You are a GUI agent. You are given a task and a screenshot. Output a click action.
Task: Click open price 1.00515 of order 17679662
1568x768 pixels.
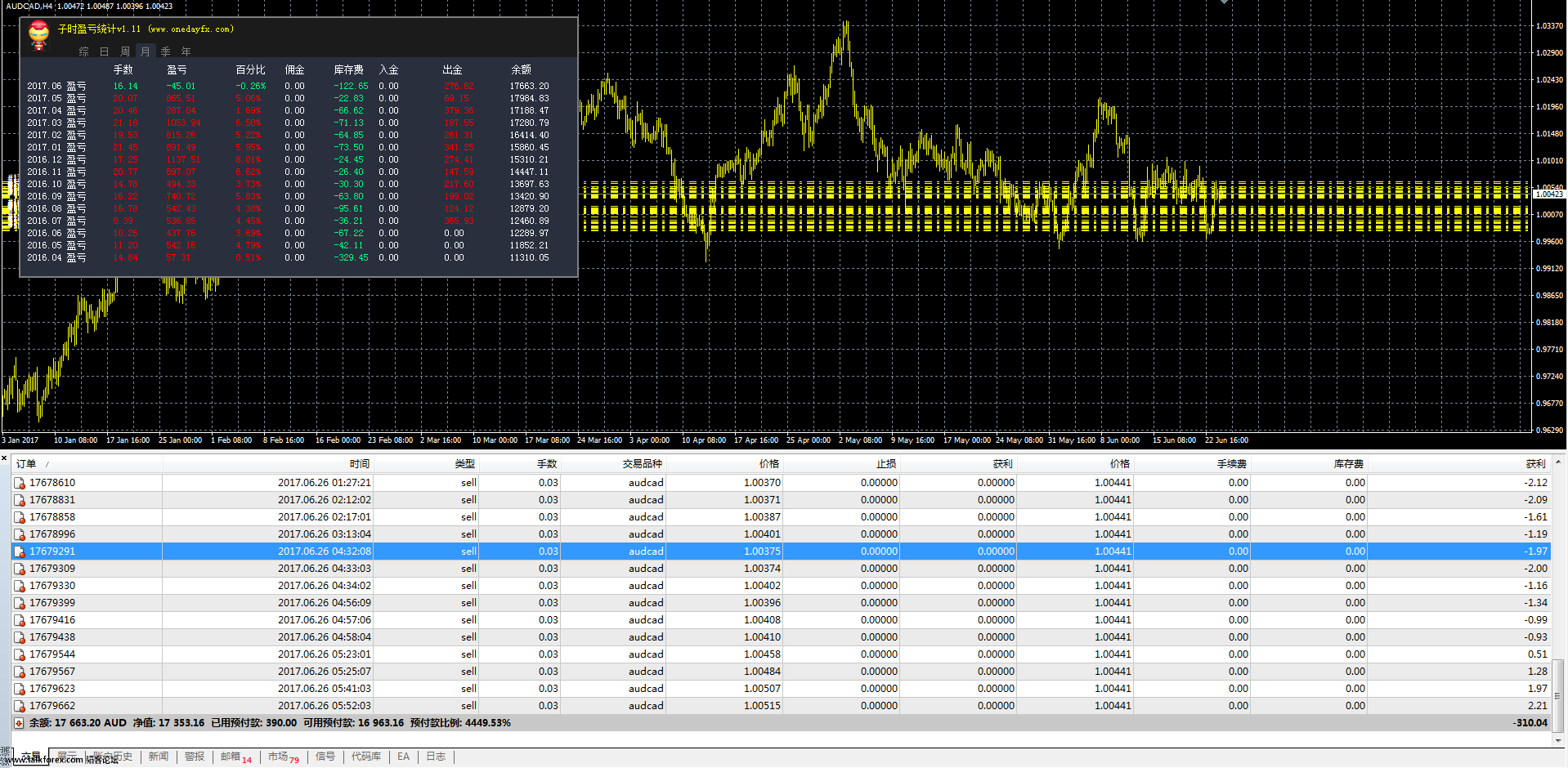(762, 706)
